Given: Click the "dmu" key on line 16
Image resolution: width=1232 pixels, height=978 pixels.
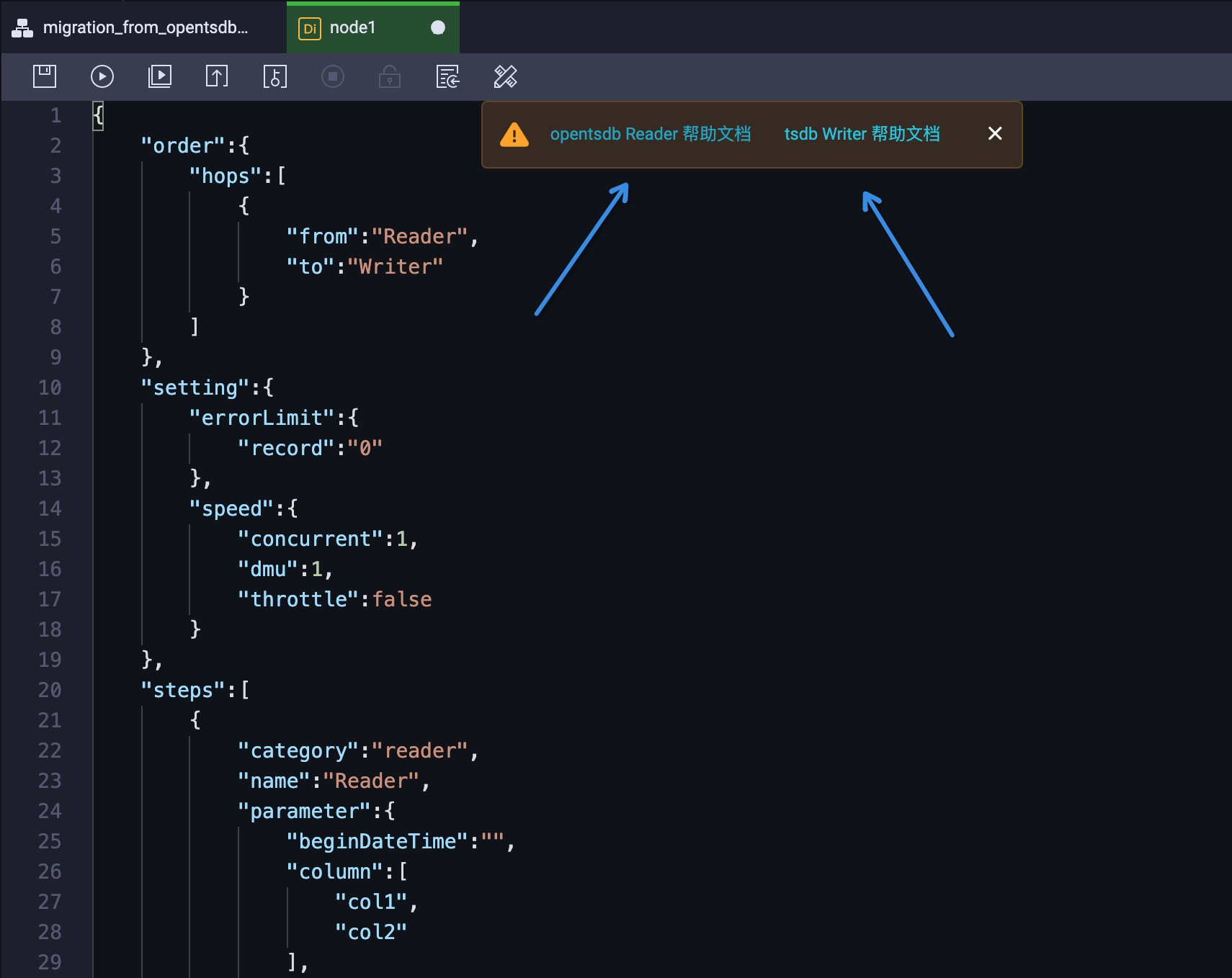Looking at the screenshot, I should point(268,569).
